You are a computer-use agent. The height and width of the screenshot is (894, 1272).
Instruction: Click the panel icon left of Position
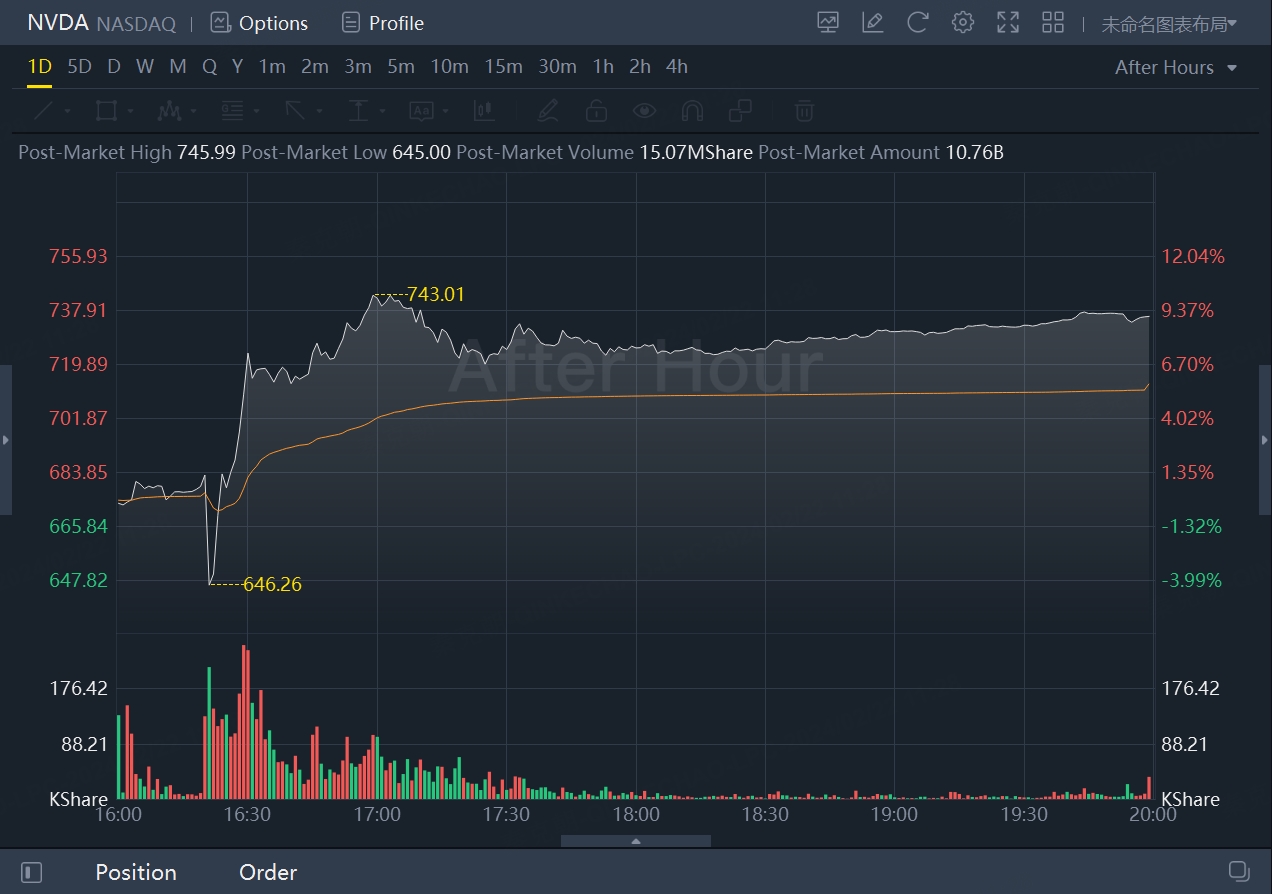31,872
